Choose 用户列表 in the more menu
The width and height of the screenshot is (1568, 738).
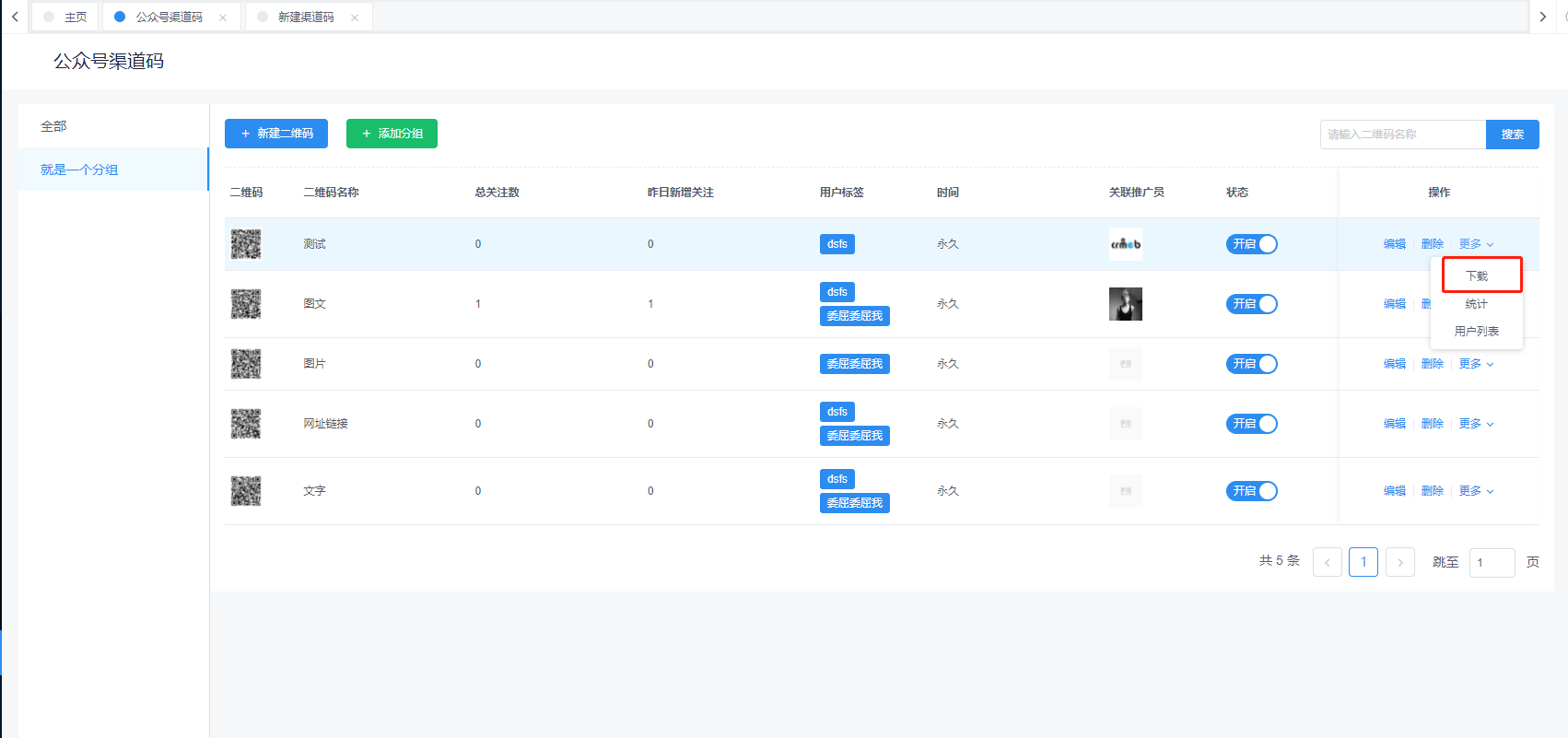tap(1477, 332)
